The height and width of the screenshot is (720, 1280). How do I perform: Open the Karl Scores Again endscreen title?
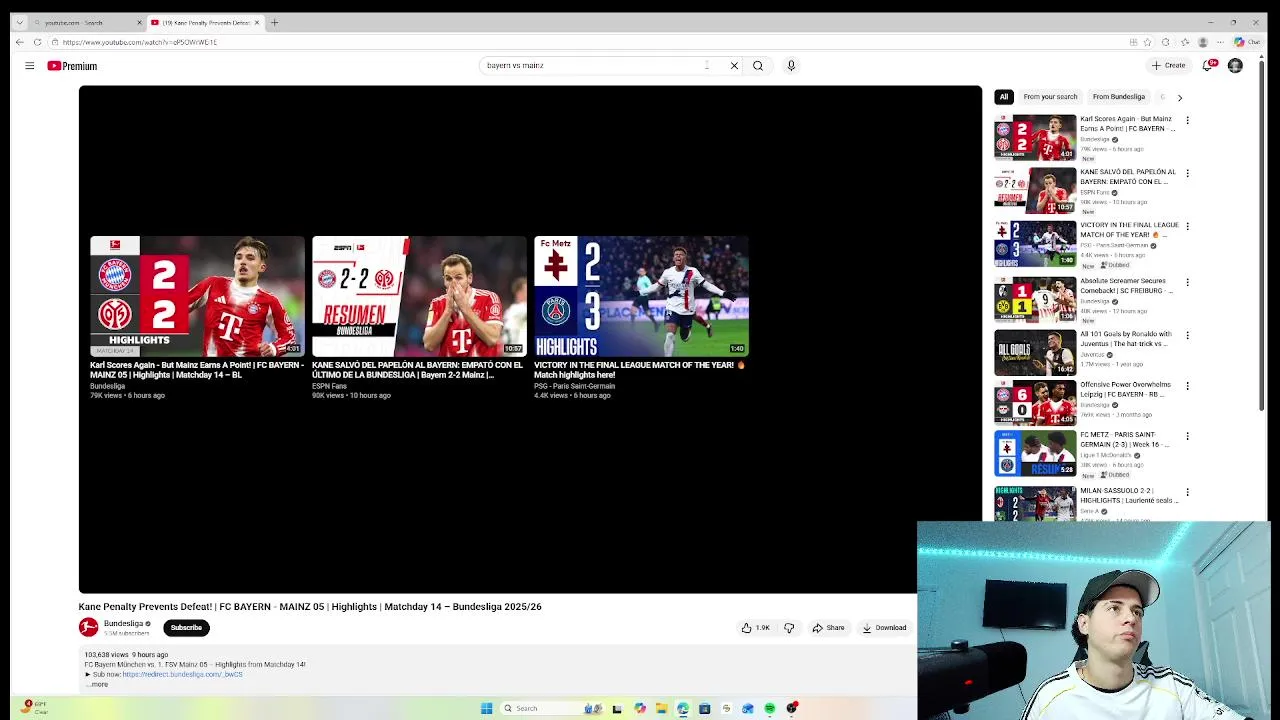point(197,370)
